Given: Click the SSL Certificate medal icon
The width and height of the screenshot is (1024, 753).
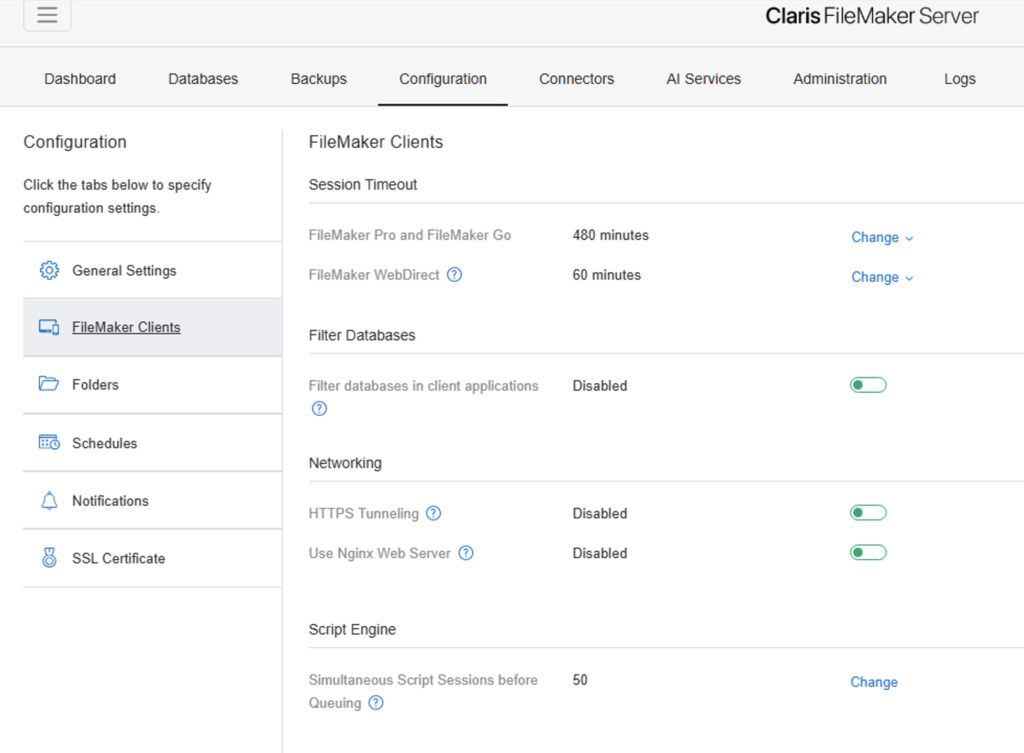Looking at the screenshot, I should click(x=49, y=558).
